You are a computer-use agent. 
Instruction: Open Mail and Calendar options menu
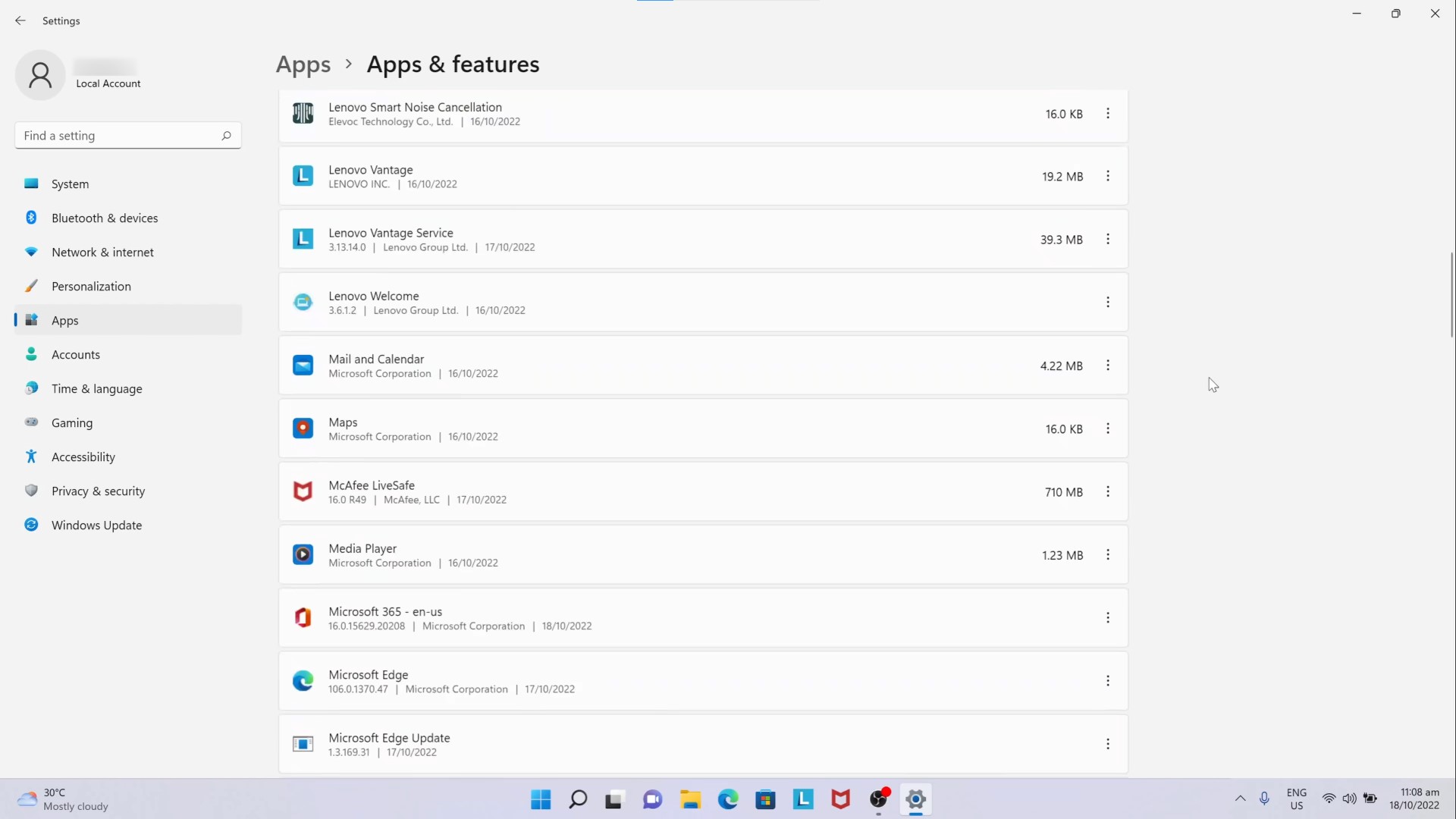pos(1108,365)
